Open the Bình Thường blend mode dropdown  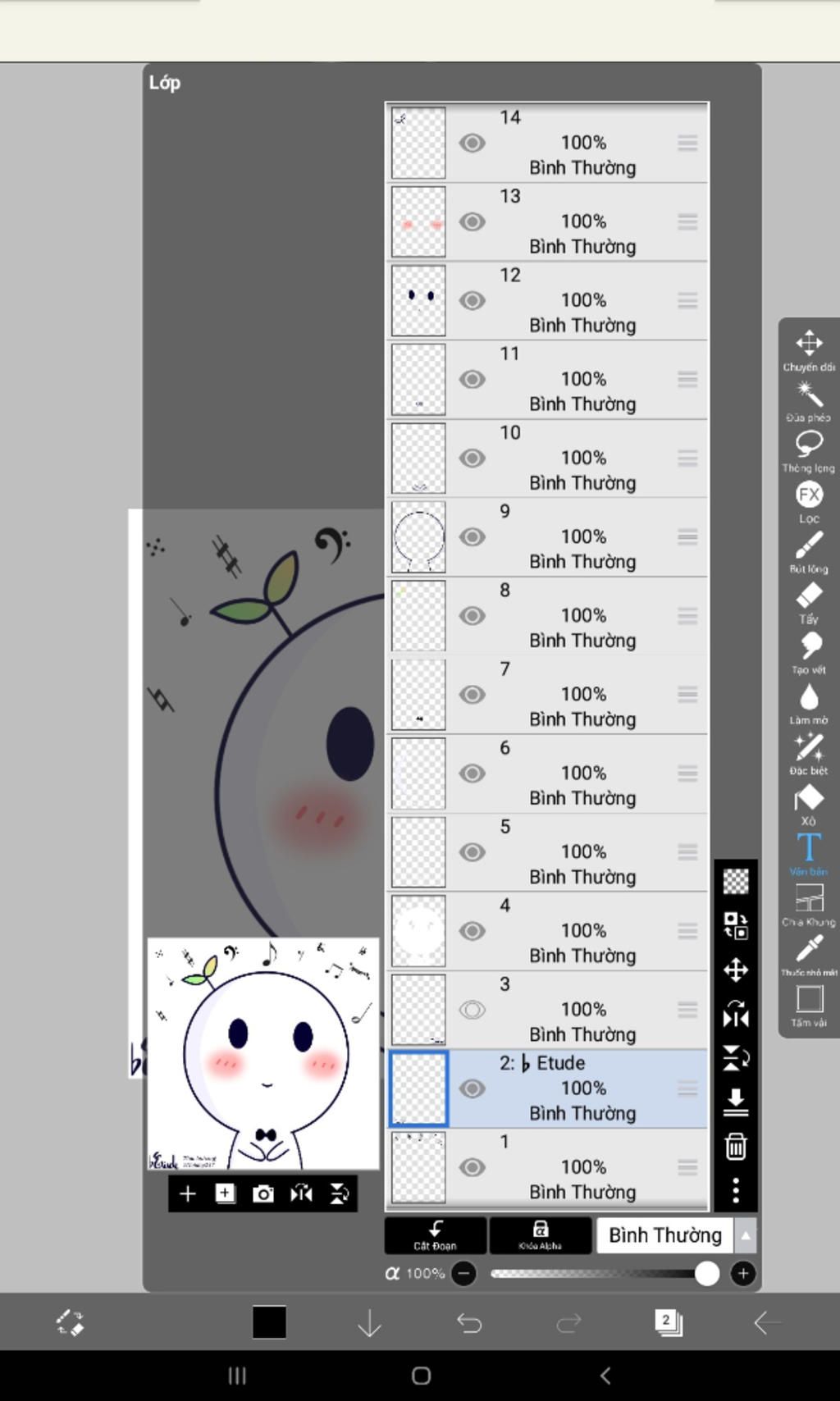tap(665, 1235)
